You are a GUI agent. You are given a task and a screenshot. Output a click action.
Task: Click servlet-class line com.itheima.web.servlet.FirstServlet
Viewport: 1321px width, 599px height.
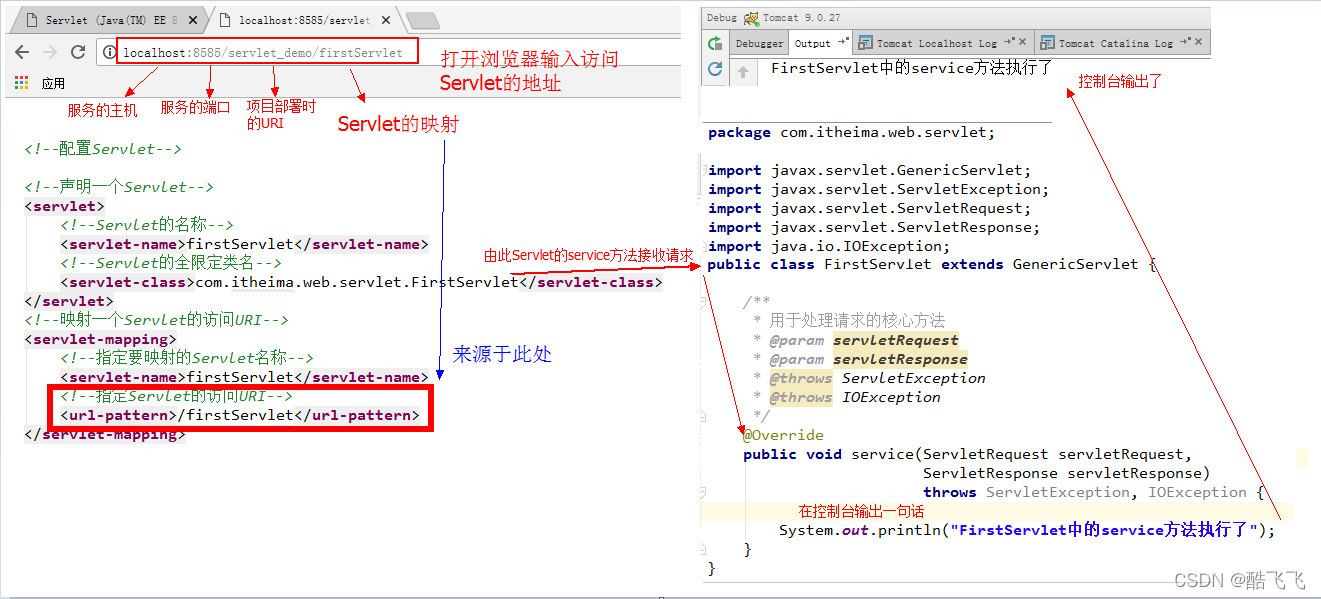pos(361,282)
